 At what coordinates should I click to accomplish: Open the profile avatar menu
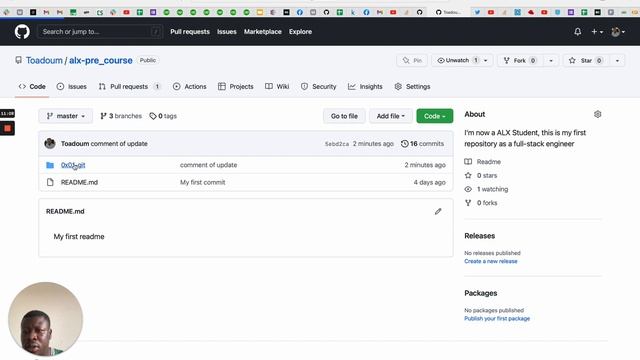click(618, 31)
